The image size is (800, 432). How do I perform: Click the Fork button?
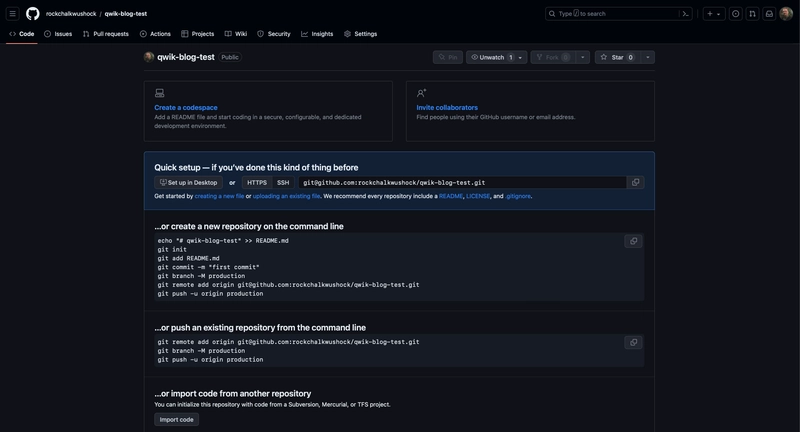tap(553, 57)
